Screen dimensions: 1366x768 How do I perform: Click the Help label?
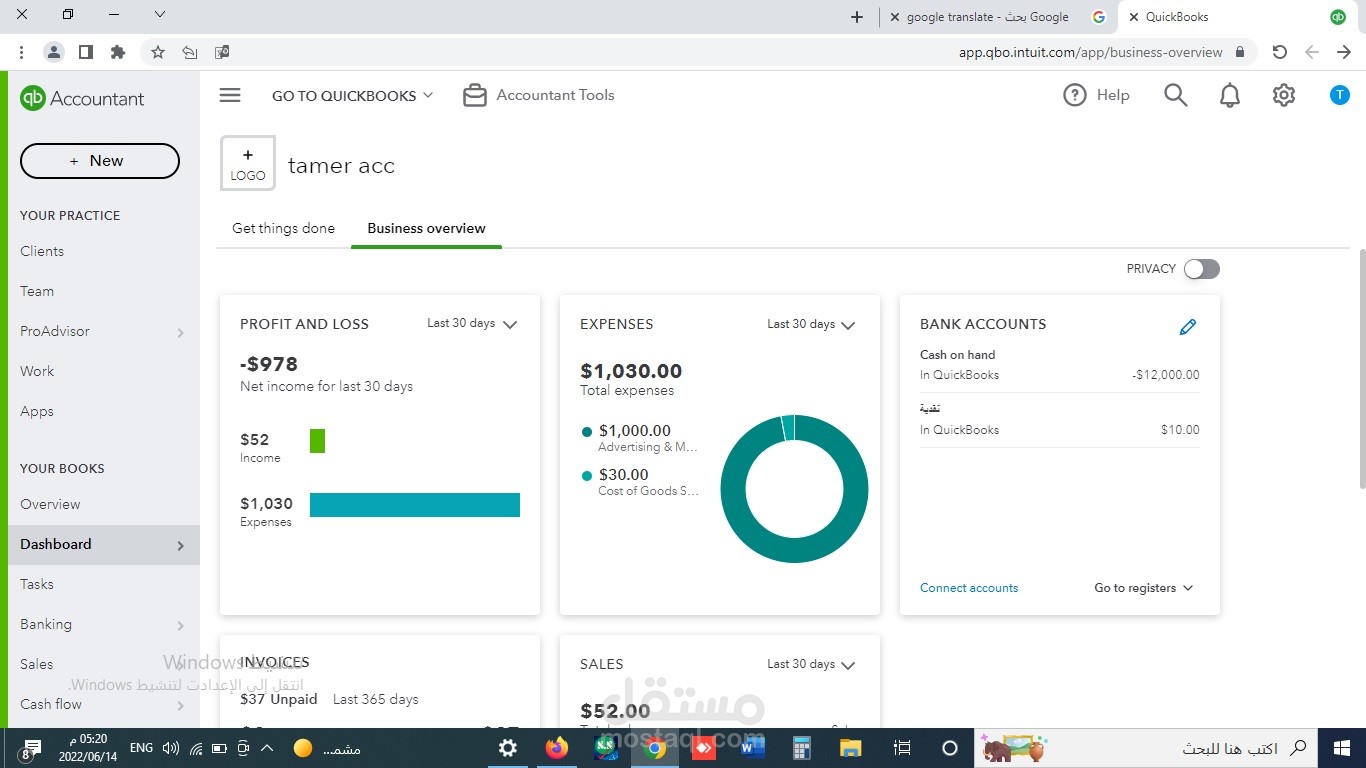[1113, 95]
